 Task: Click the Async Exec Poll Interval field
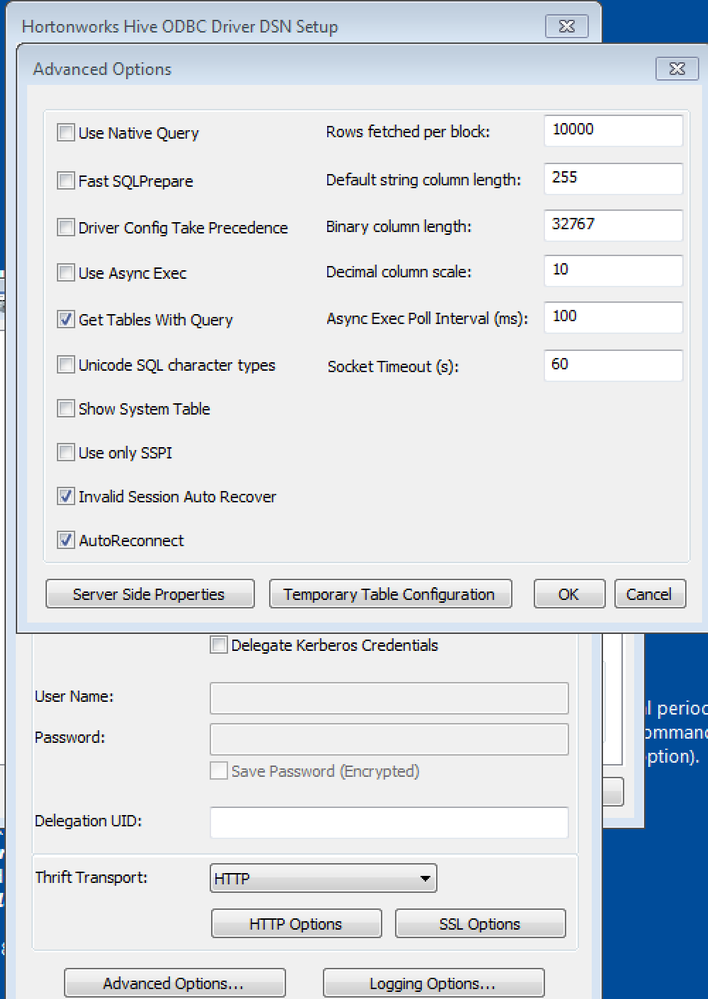click(x=613, y=317)
